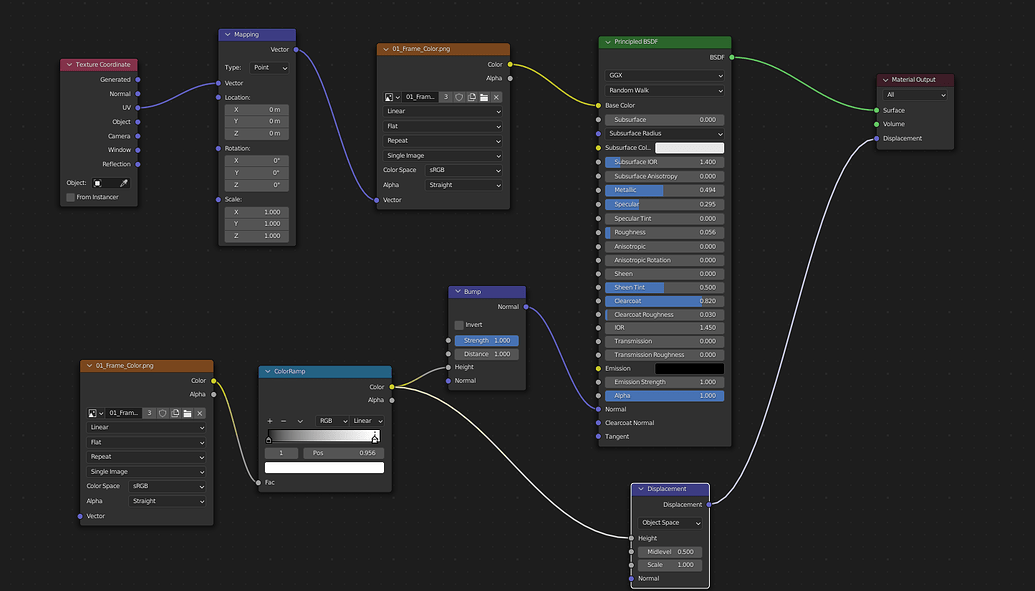Click new image icon in image node feeding ColorRamp
Screen dimensions: 1035x591
(175, 413)
